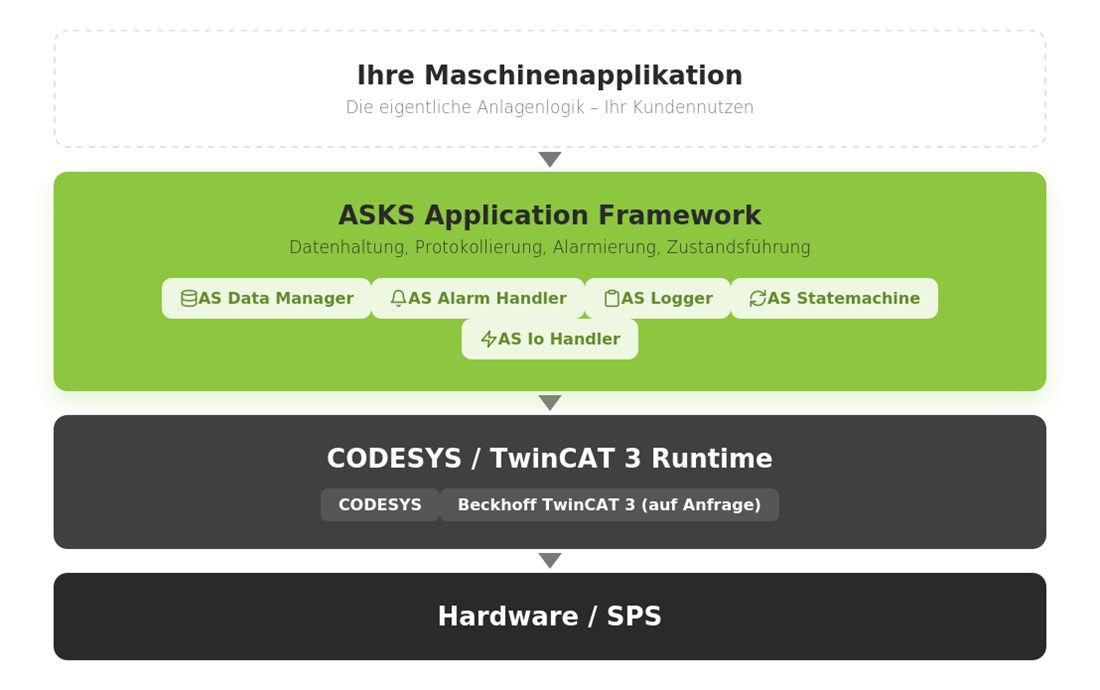Click the CODESYS / TwinCAT 3 Runtime heading

tap(550, 458)
